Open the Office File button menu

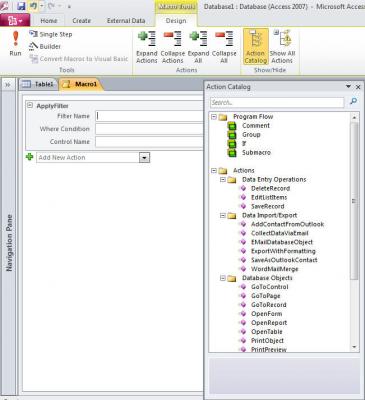click(15, 21)
